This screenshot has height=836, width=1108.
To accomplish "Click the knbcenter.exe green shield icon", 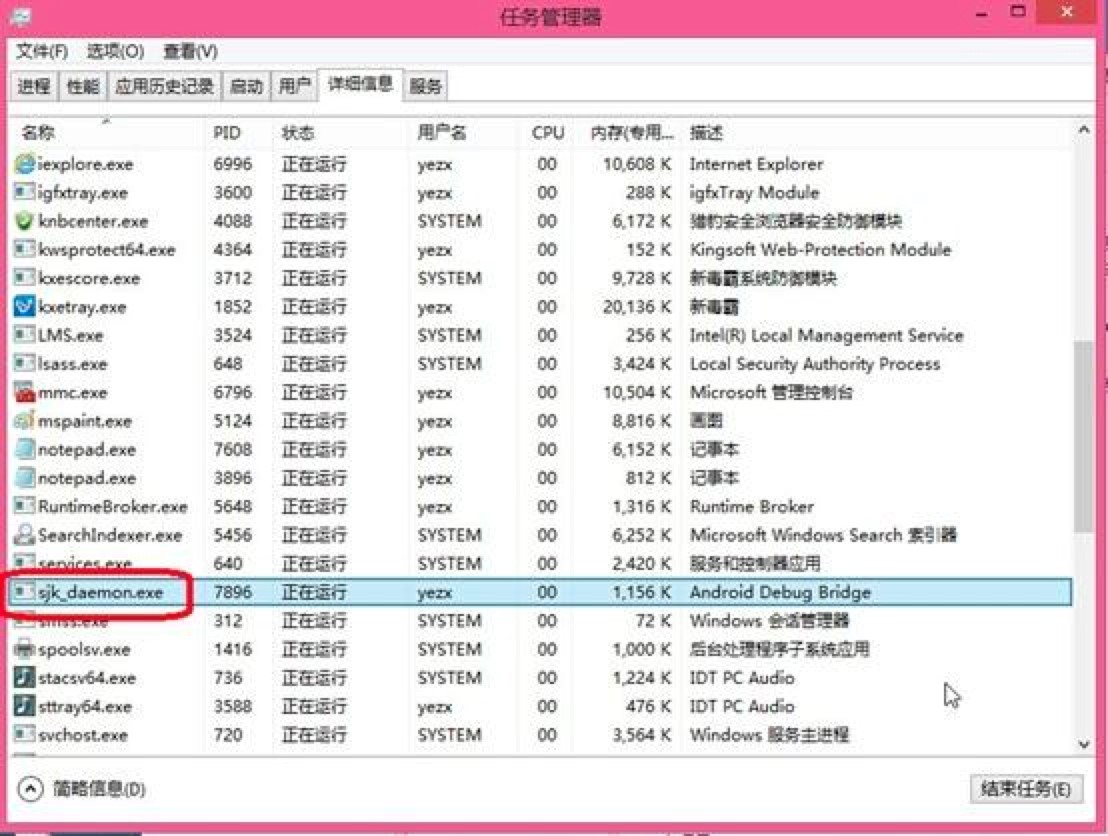I will pos(25,221).
